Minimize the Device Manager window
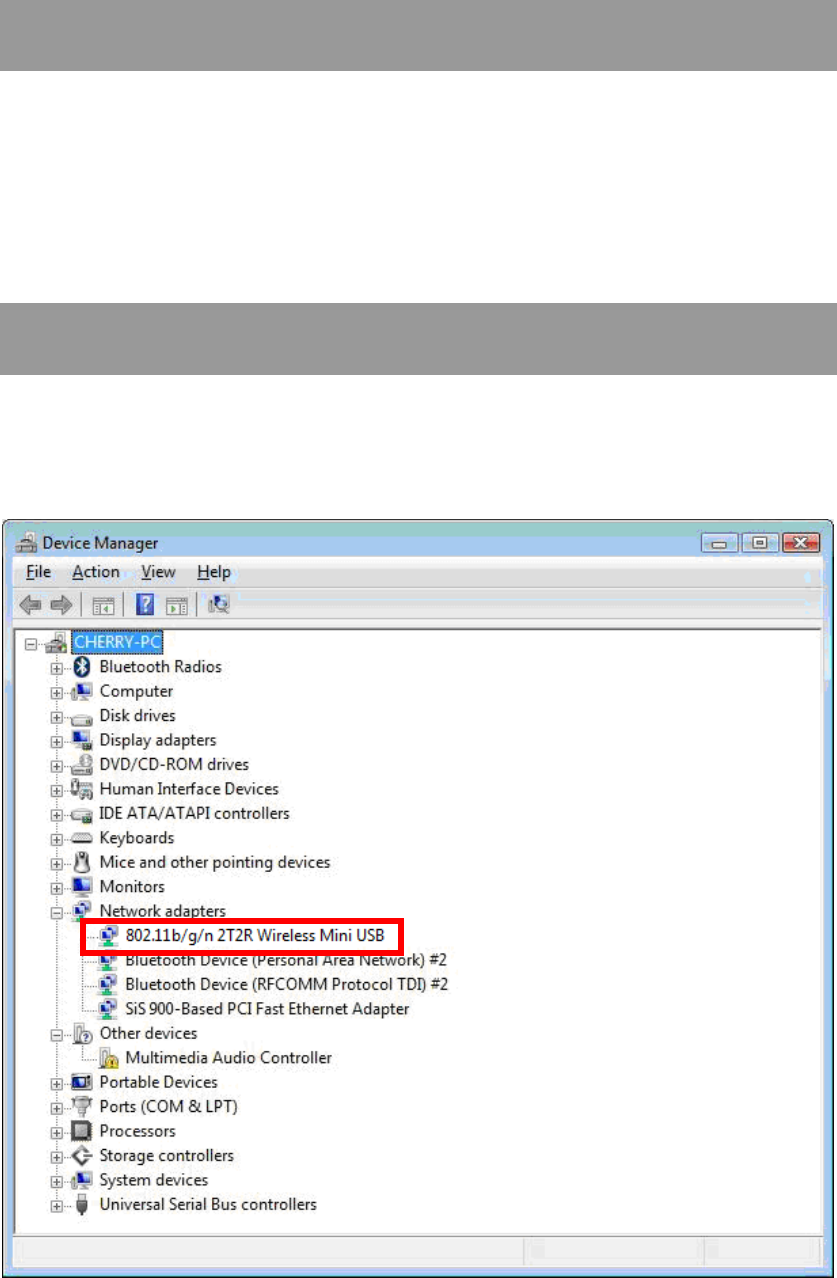The image size is (837, 1278). coord(719,542)
